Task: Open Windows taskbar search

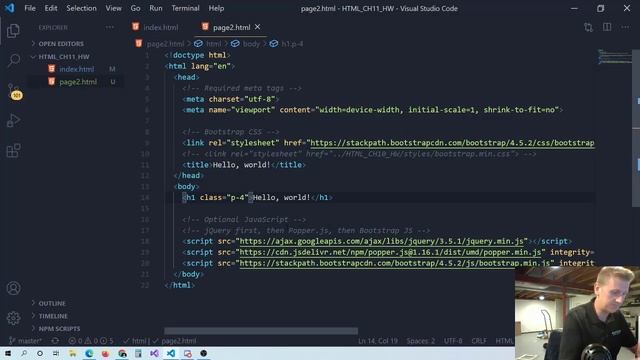Action: 24,353
